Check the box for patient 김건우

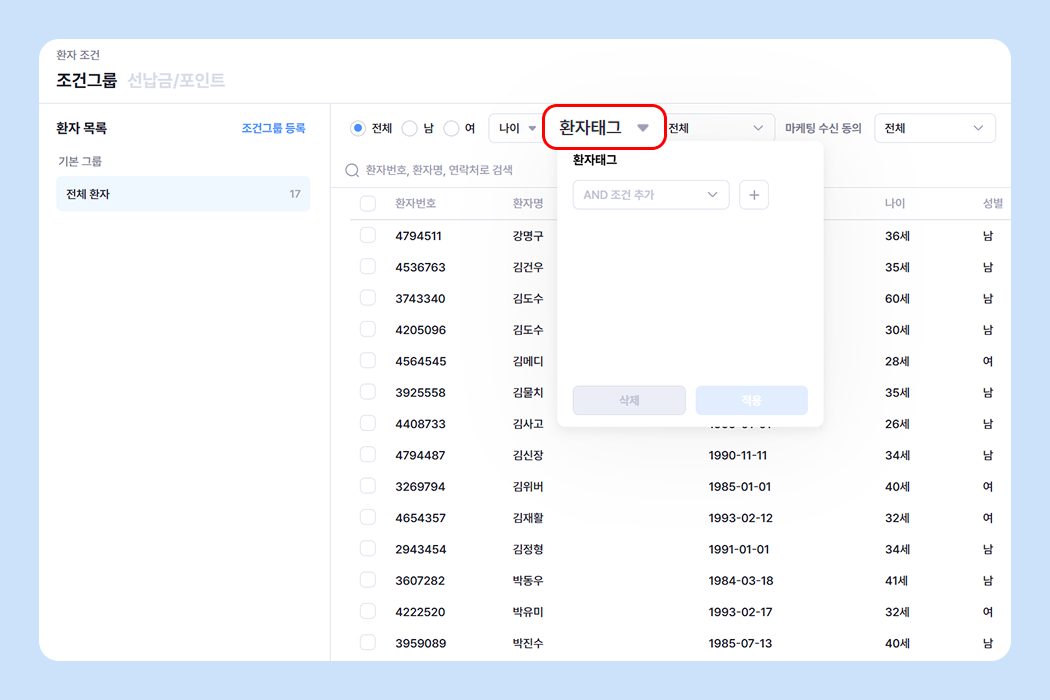coord(367,267)
